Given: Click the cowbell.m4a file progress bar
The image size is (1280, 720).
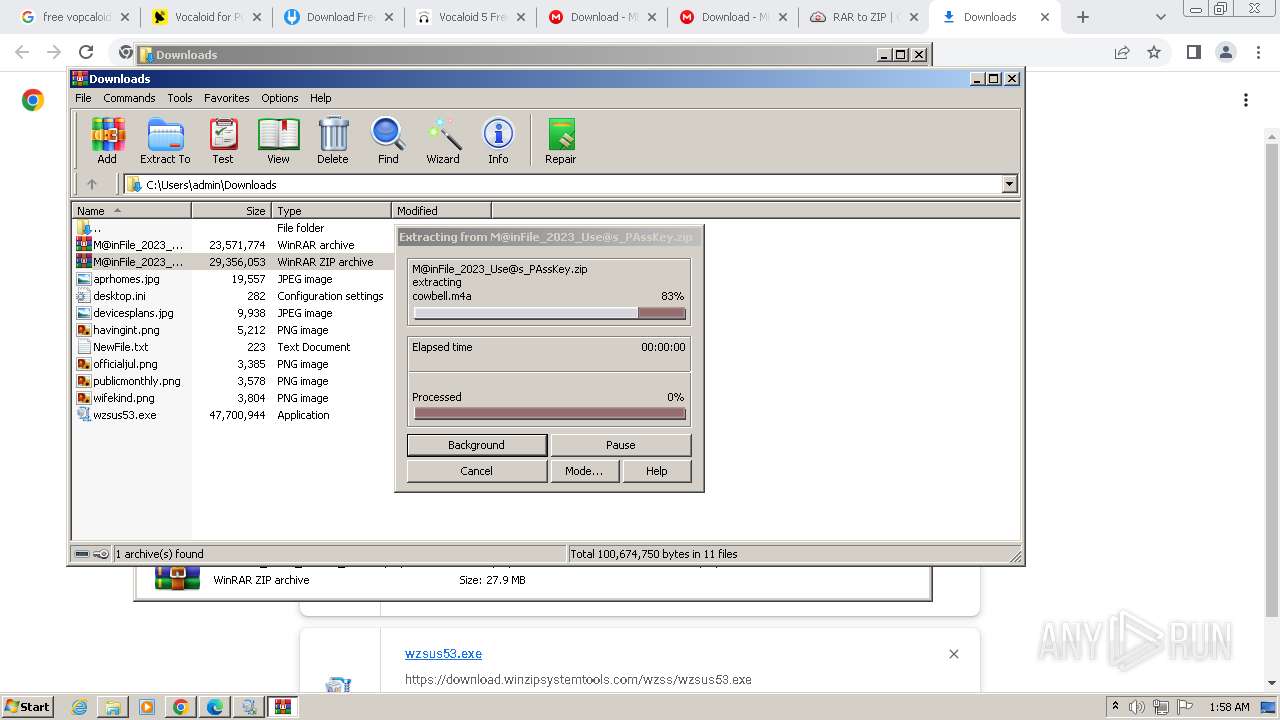Looking at the screenshot, I should (x=549, y=313).
